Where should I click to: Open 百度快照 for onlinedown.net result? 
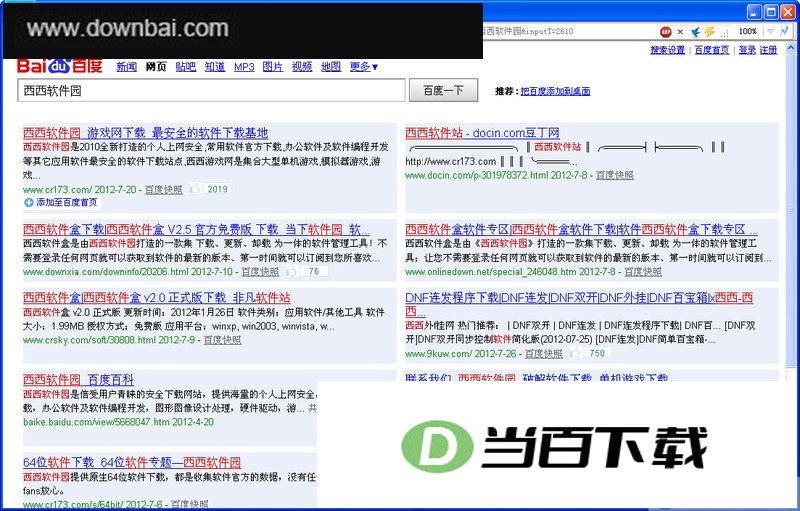tap(643, 272)
